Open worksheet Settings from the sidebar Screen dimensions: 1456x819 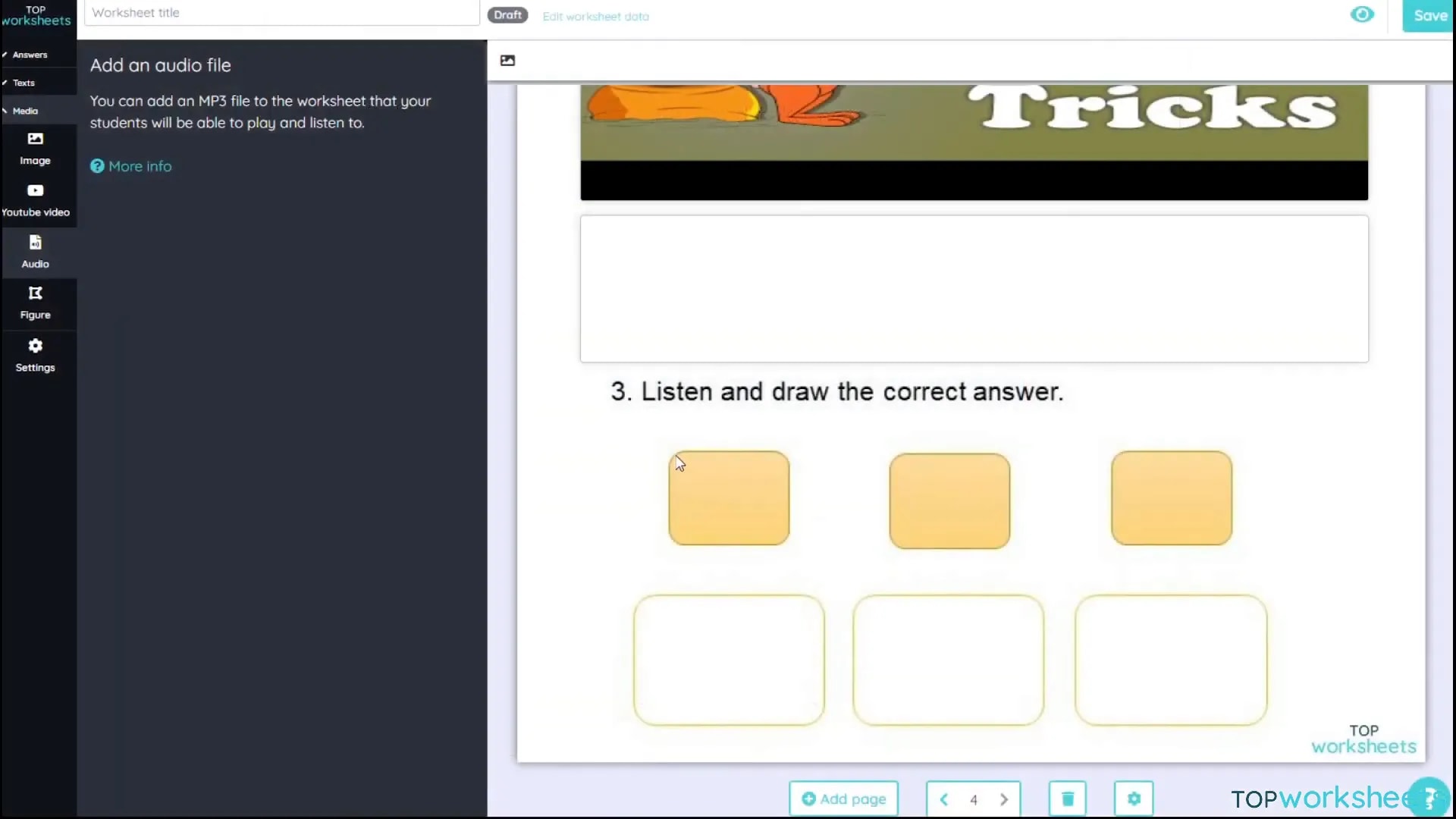click(35, 355)
